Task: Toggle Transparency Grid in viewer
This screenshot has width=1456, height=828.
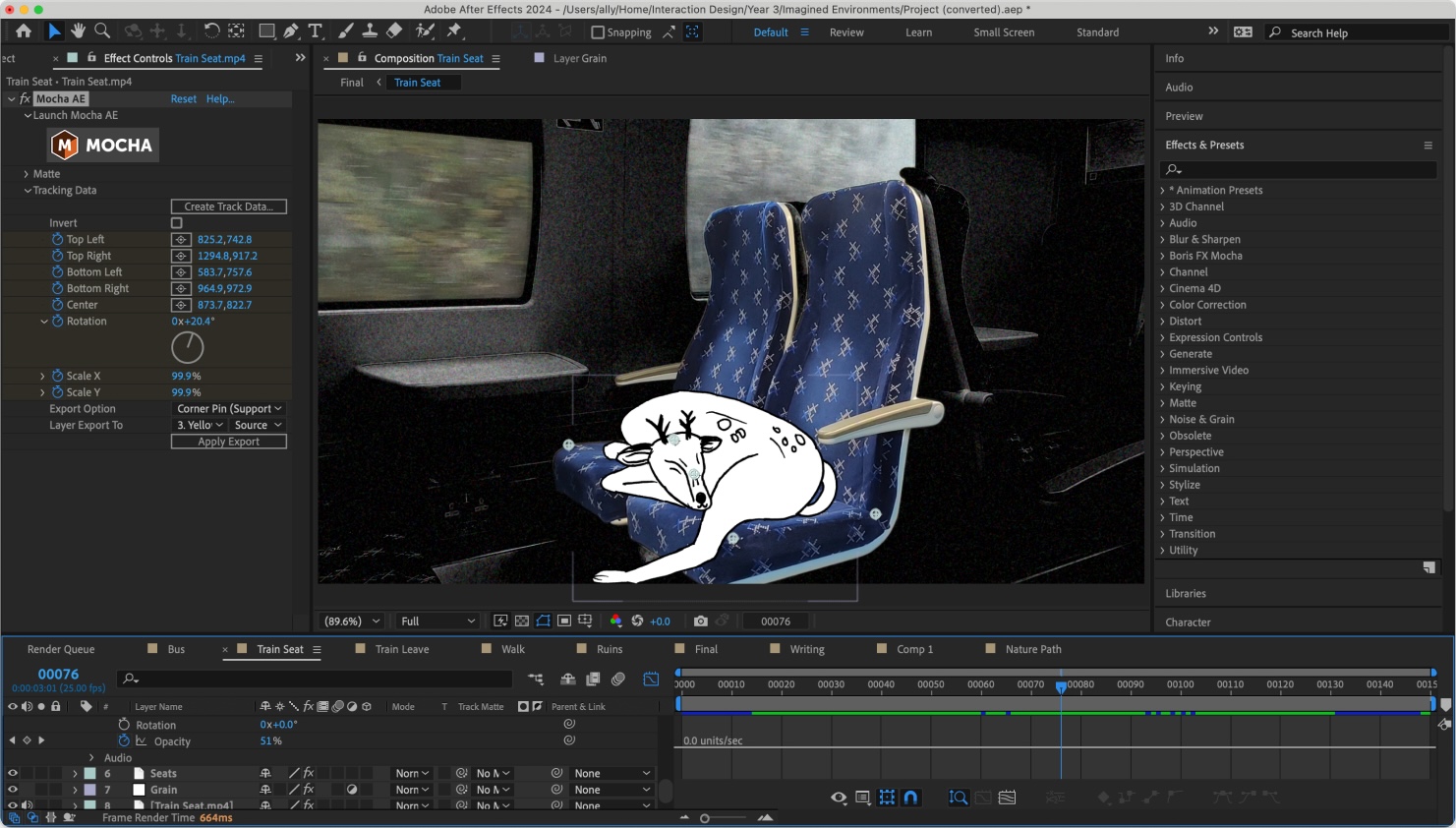Action: 521,621
